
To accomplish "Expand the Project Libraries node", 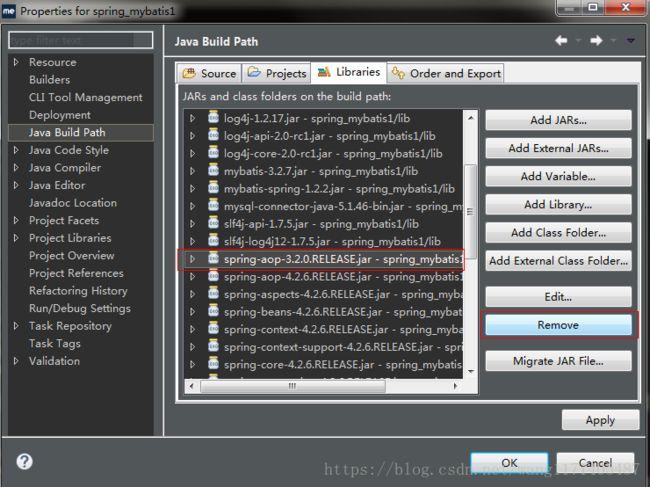I will click(16, 238).
